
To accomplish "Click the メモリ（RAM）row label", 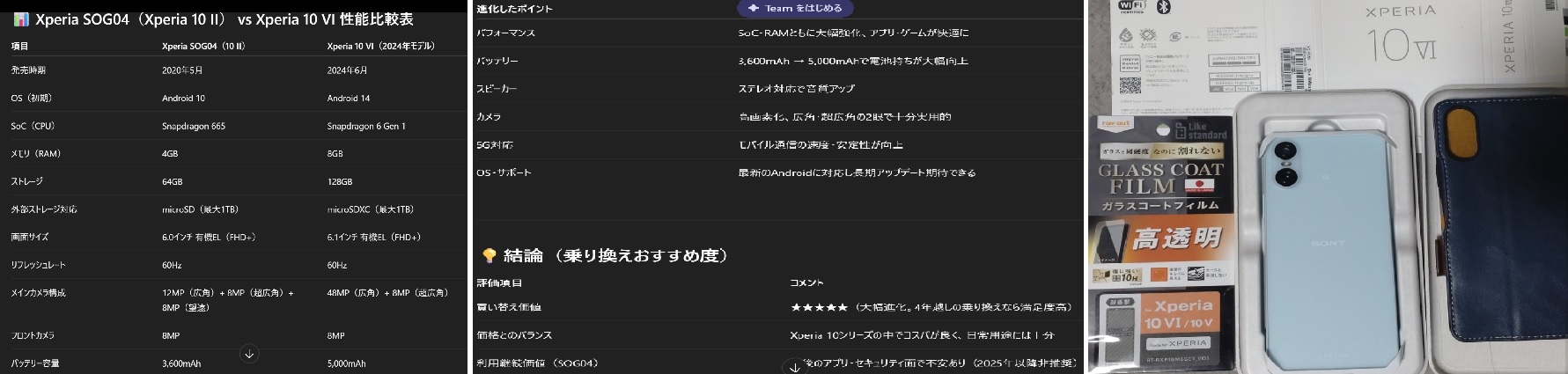I will coord(36,154).
